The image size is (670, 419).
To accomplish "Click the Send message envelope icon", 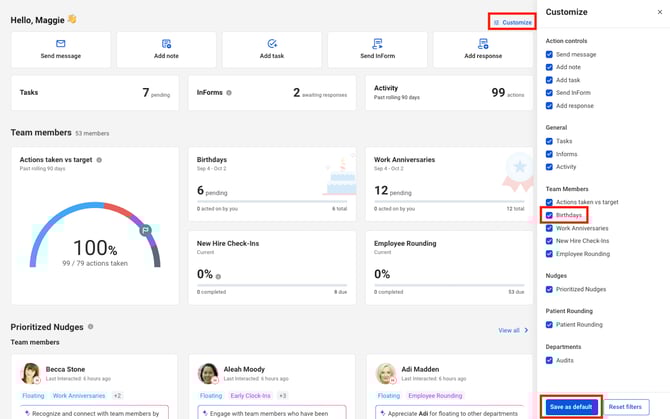I will tap(60, 44).
